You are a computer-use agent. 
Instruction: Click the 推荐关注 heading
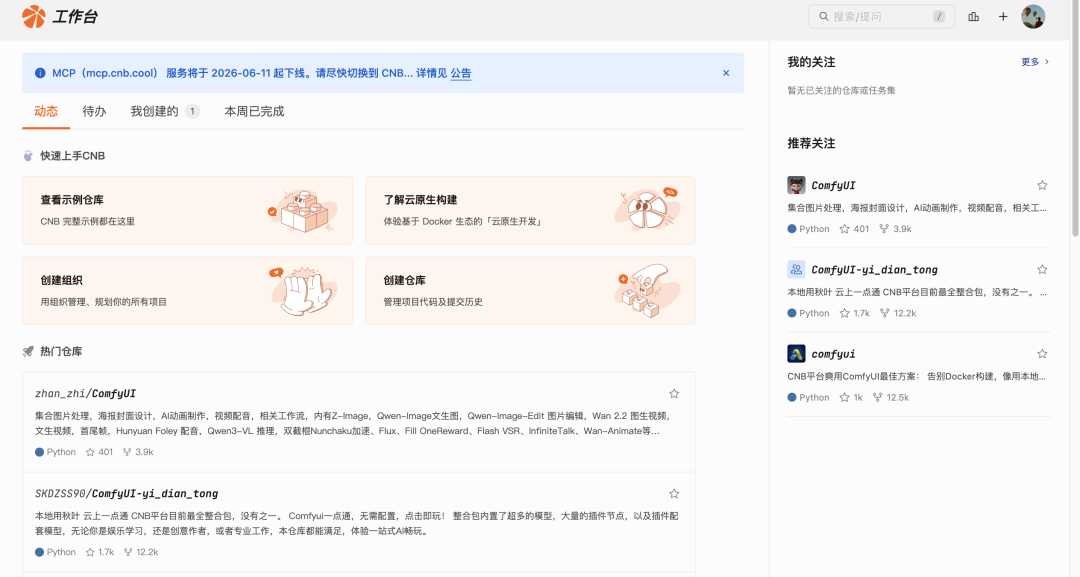coord(811,143)
